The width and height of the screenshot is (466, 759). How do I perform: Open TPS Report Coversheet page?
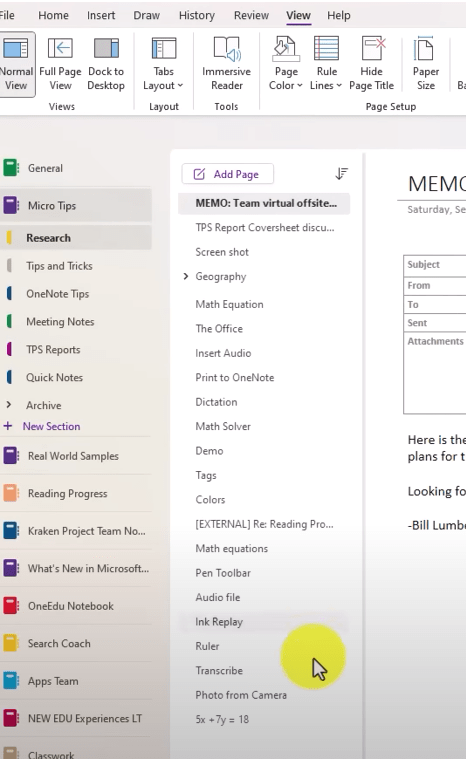point(264,228)
